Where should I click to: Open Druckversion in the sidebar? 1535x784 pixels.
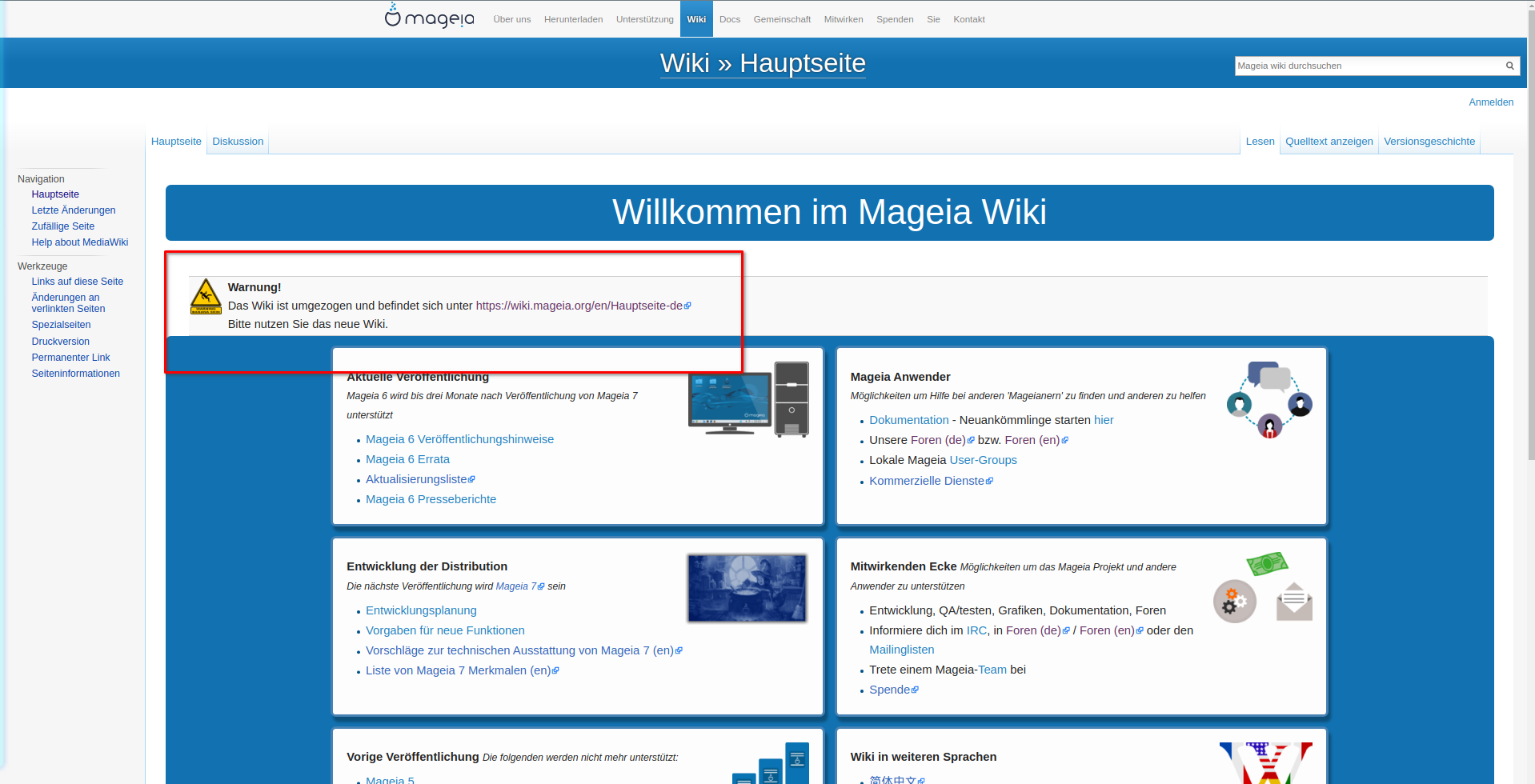pyautogui.click(x=61, y=342)
